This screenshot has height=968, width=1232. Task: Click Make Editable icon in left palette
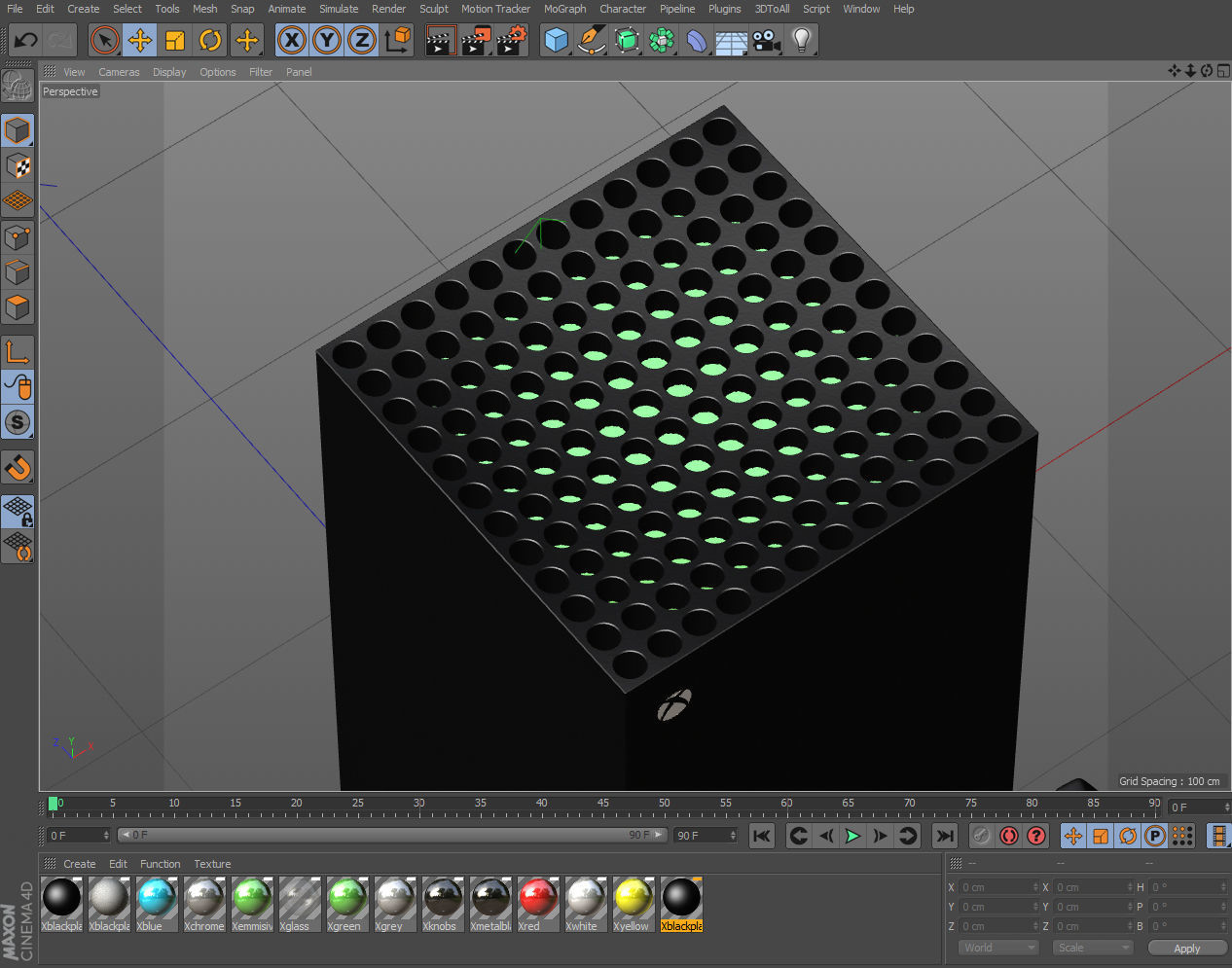pos(18,86)
